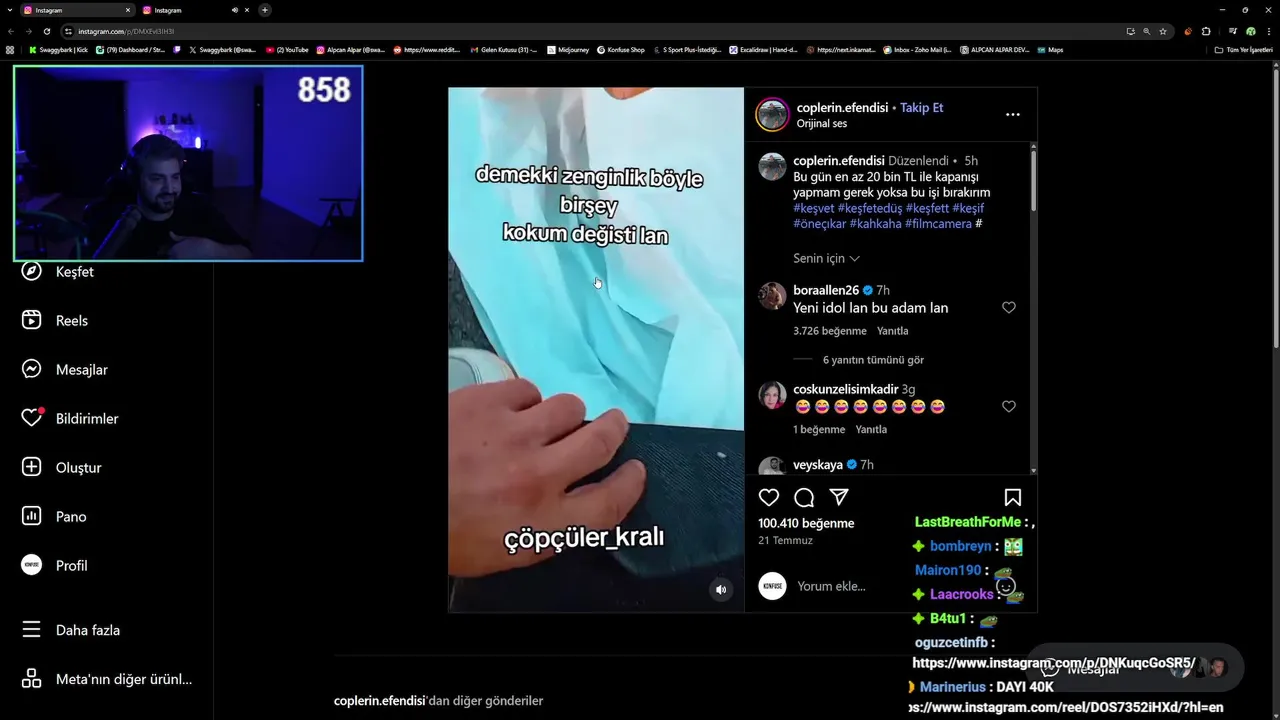Click boraallen26's avatar thumbnail

pos(772,296)
